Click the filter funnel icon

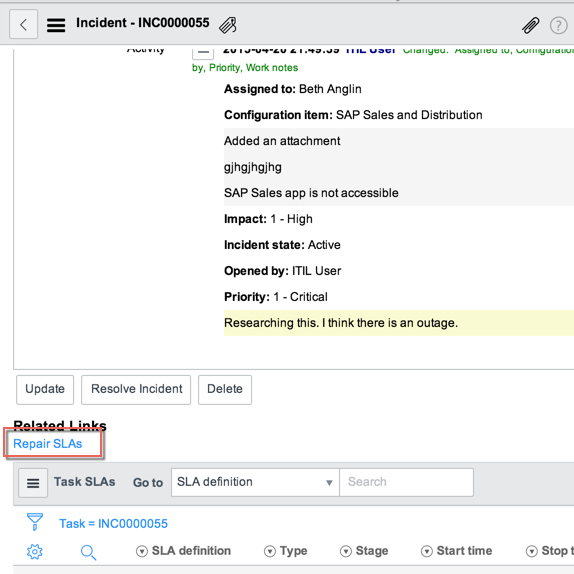pyautogui.click(x=35, y=522)
